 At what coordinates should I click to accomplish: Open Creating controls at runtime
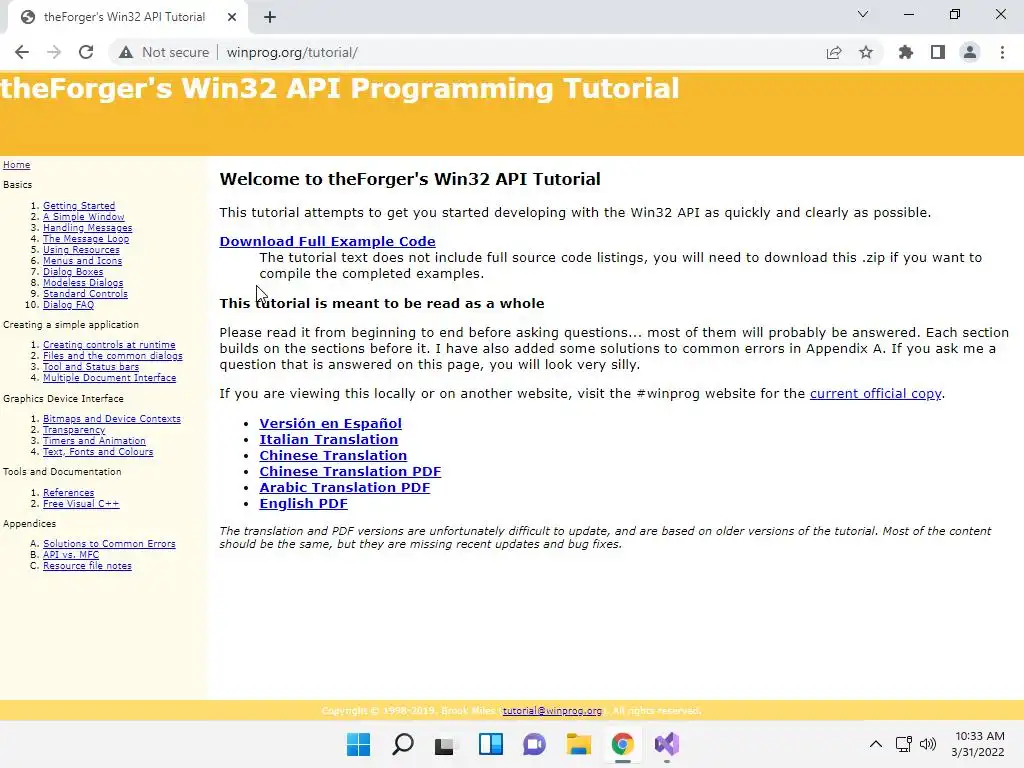(109, 345)
